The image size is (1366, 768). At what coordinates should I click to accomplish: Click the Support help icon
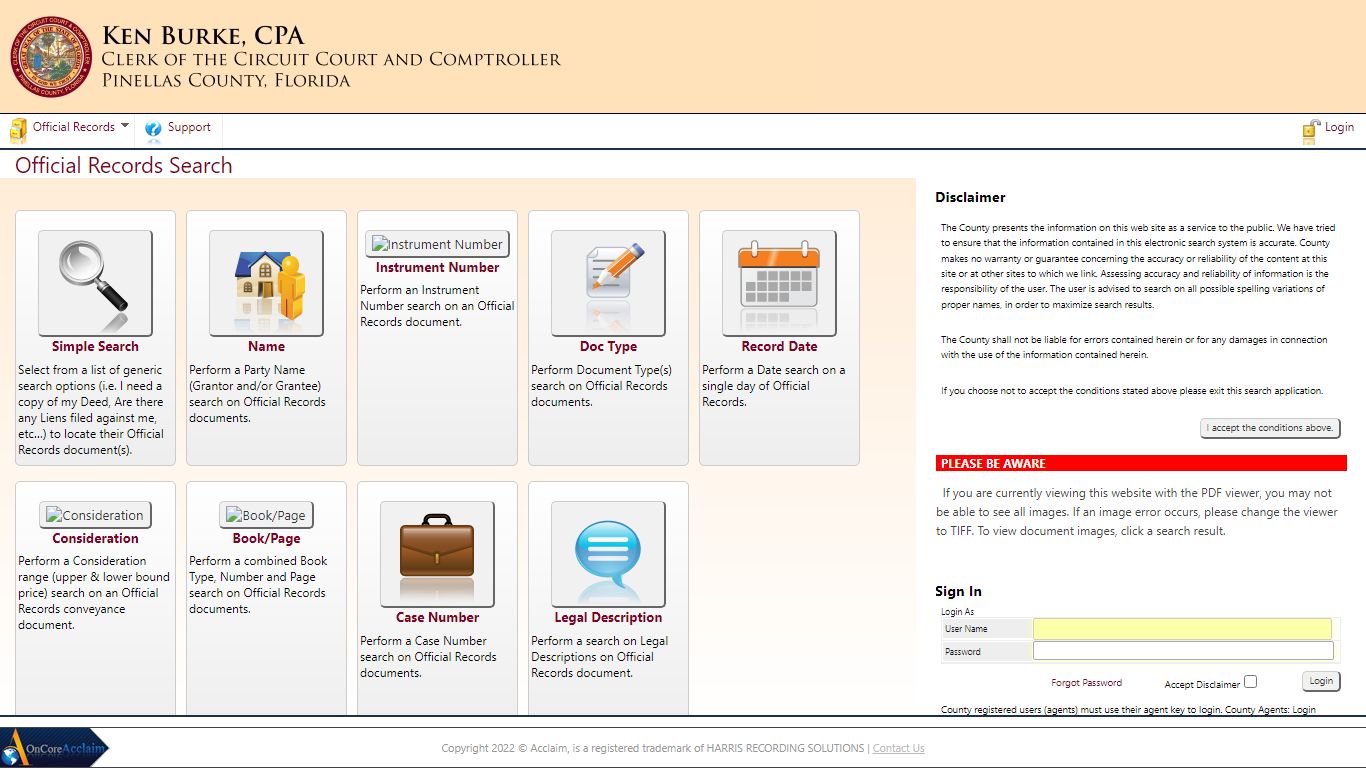(x=153, y=129)
